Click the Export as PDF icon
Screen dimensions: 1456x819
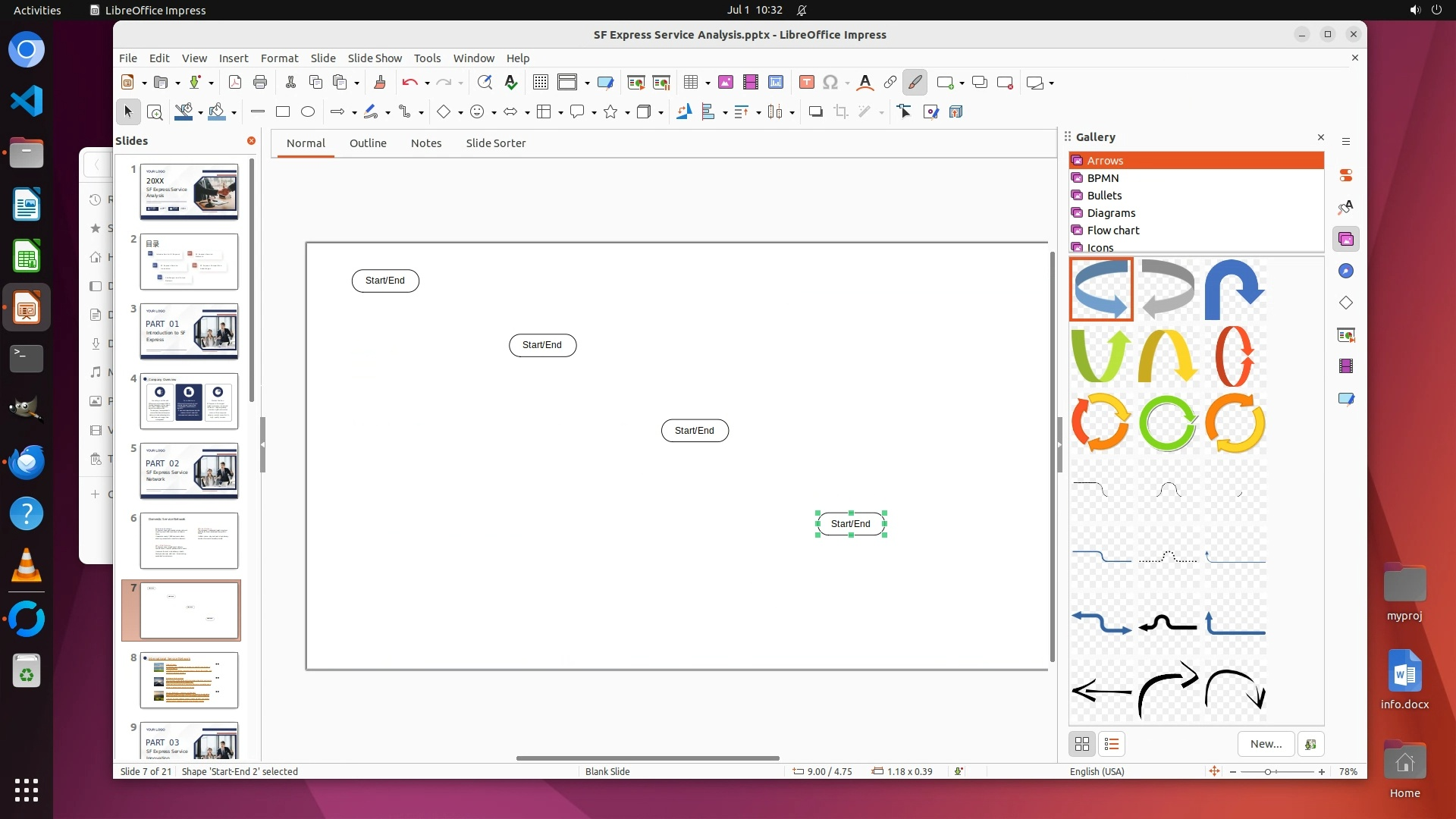(235, 83)
